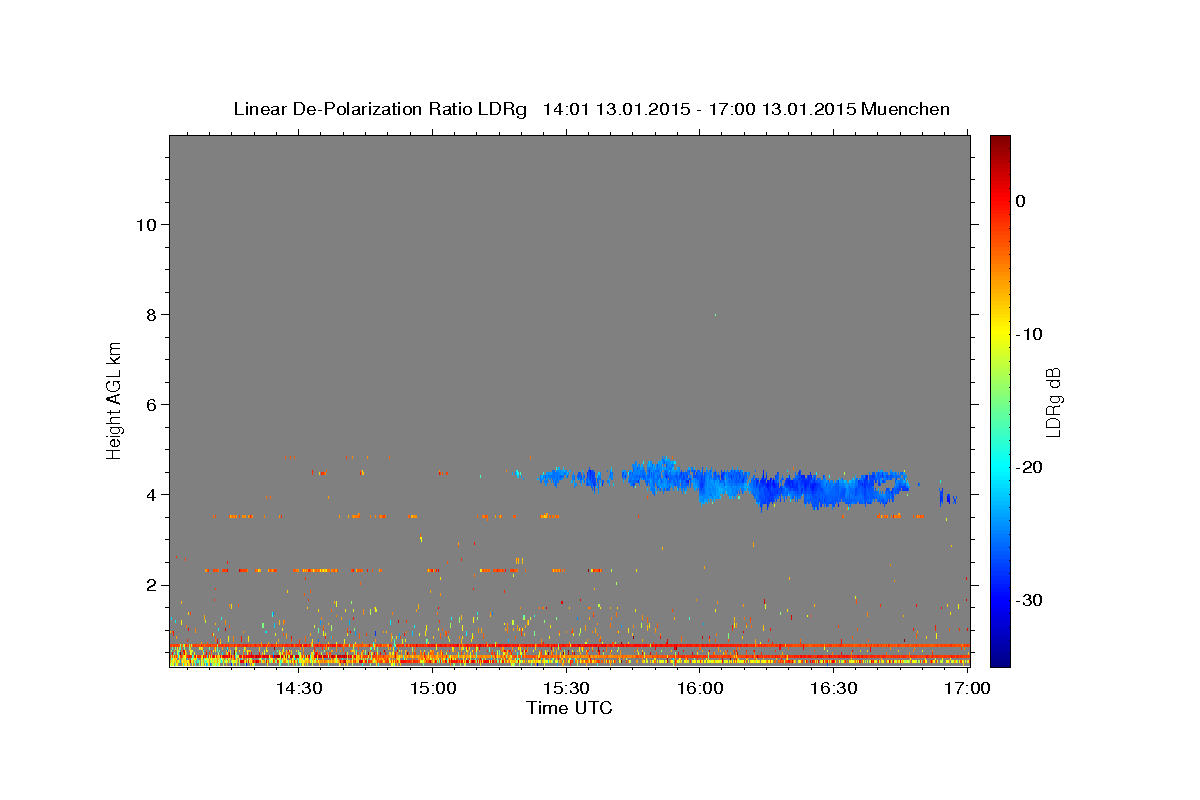Click the 15:30 time tick label
Viewport: 1200px width, 800px height.
(x=567, y=689)
